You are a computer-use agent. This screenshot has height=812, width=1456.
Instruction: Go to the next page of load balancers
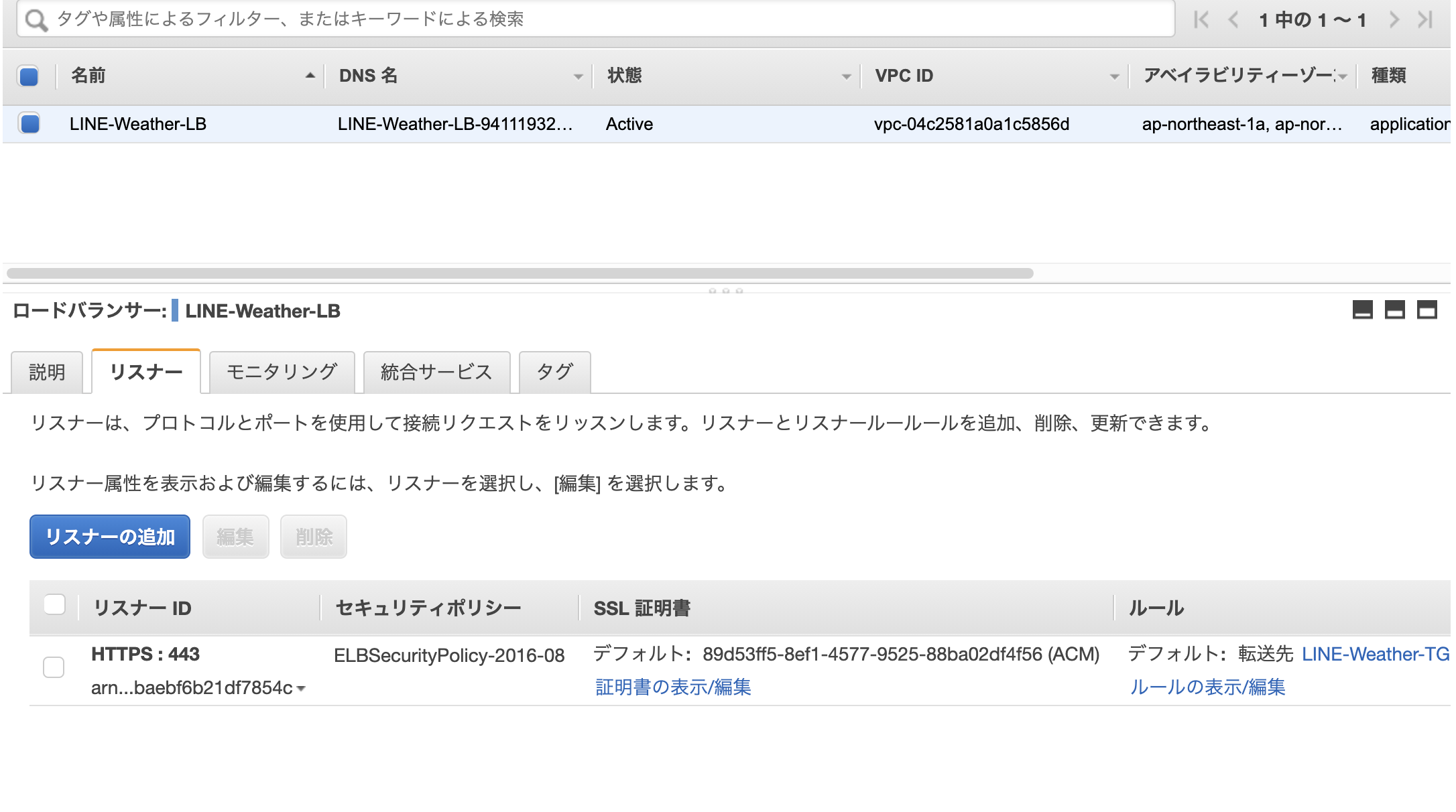pyautogui.click(x=1395, y=19)
